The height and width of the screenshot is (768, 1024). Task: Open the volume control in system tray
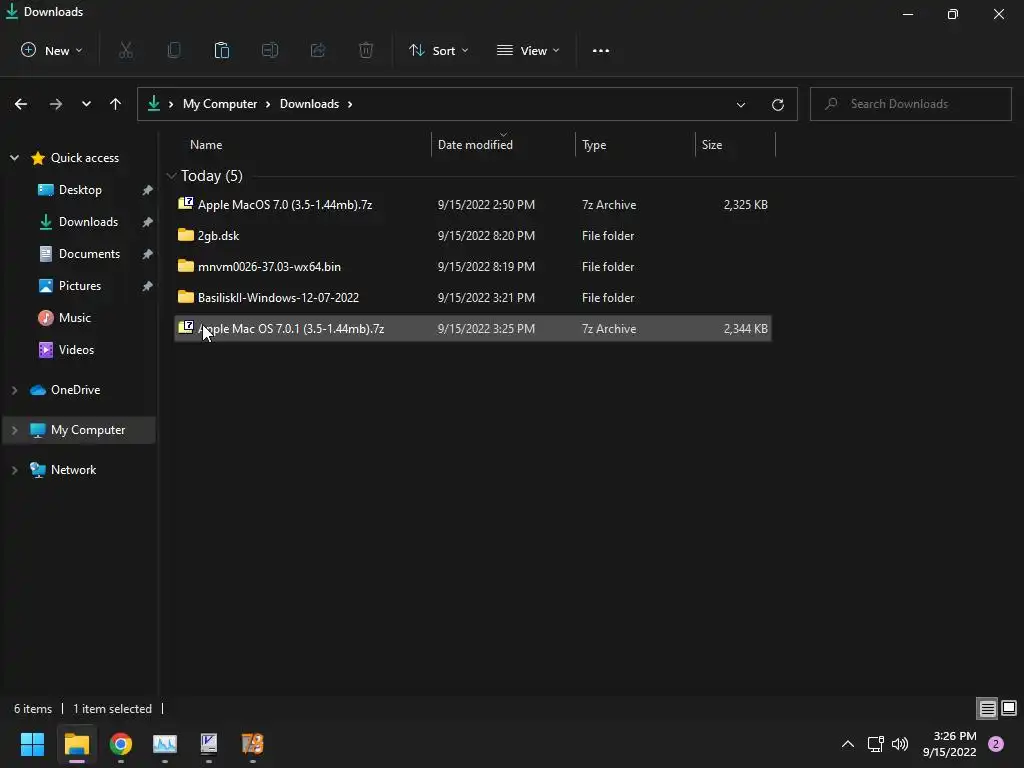(900, 744)
